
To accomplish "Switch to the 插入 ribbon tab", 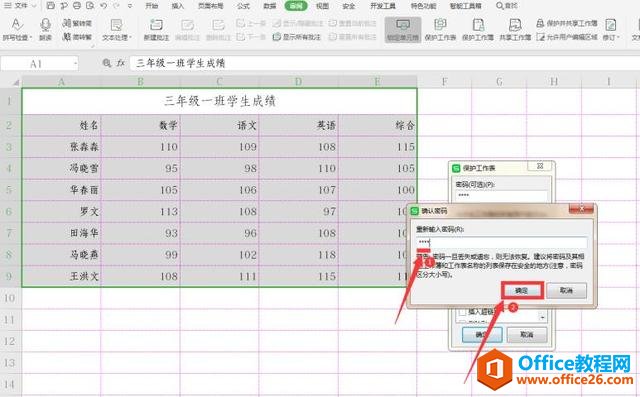I will tap(178, 6).
